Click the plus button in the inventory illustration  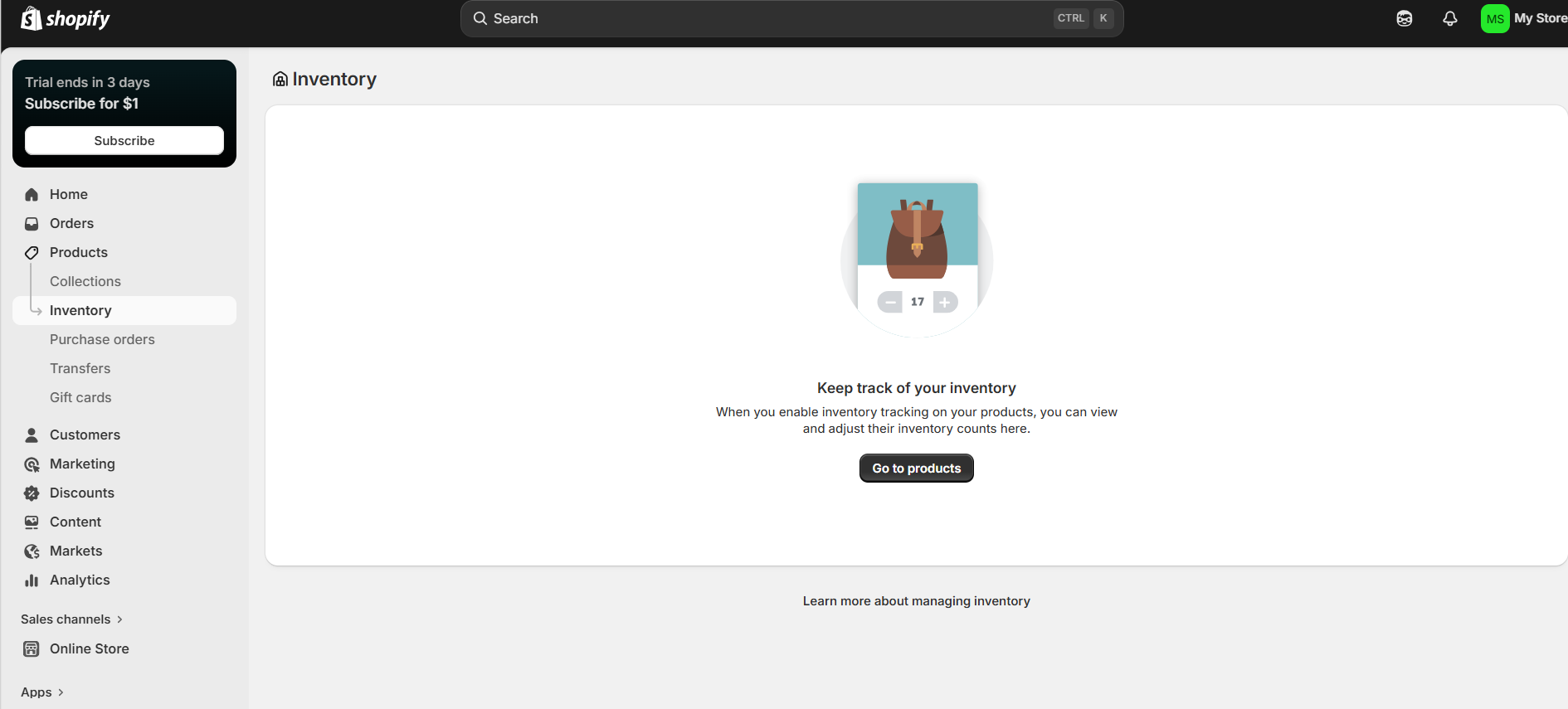[x=945, y=302]
